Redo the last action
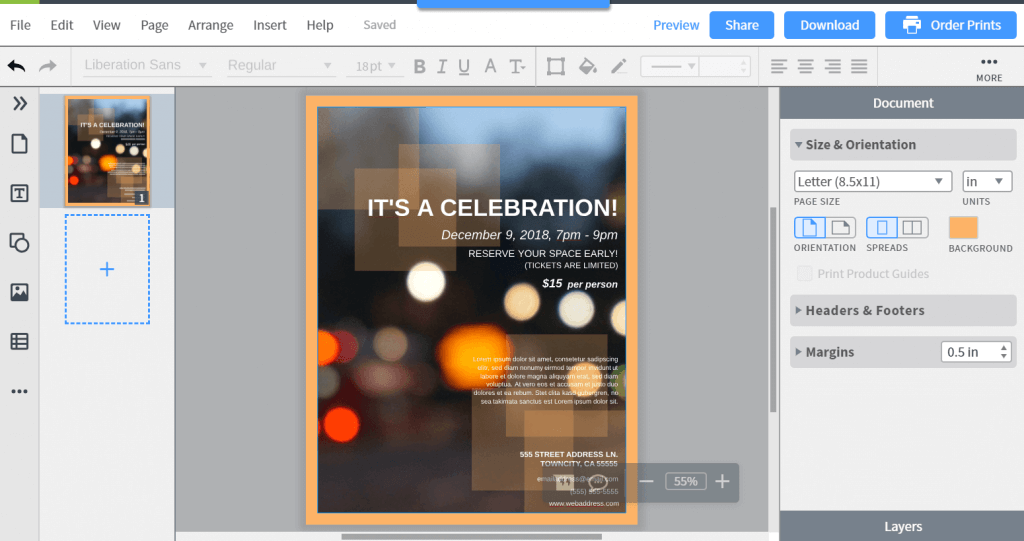The height and width of the screenshot is (541, 1024). click(48, 66)
